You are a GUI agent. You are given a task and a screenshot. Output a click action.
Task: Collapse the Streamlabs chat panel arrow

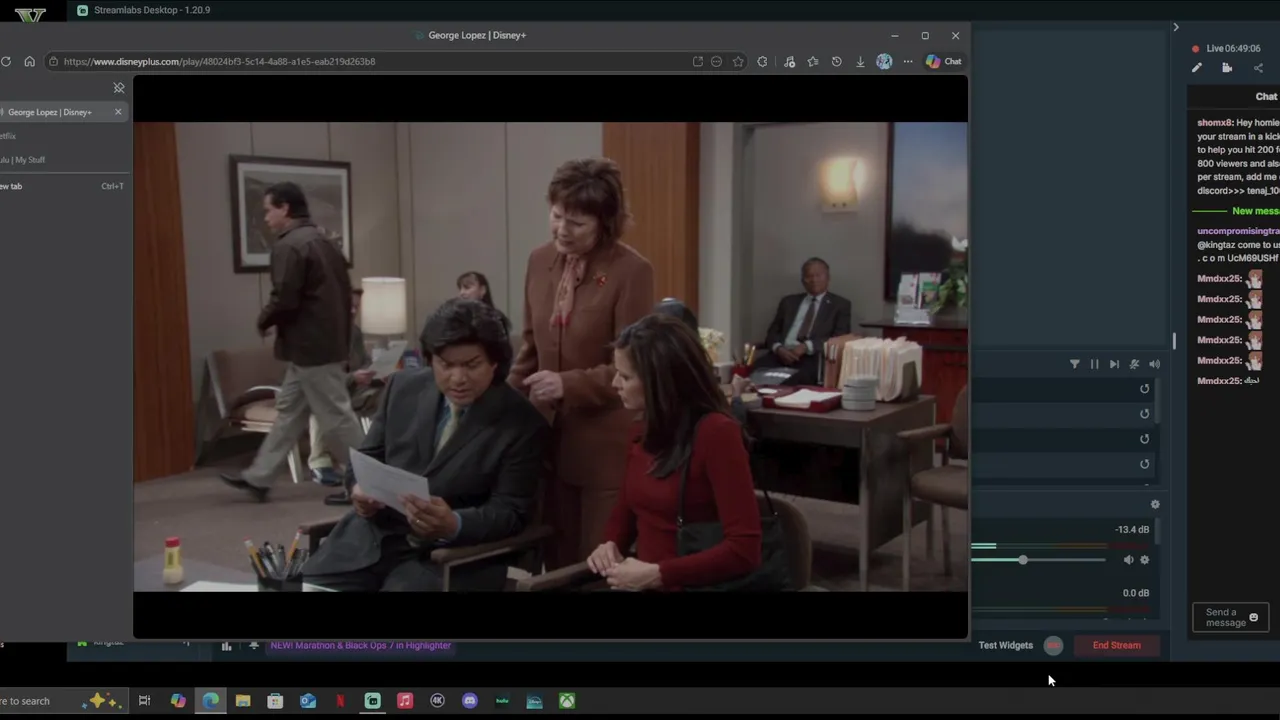tap(1176, 27)
